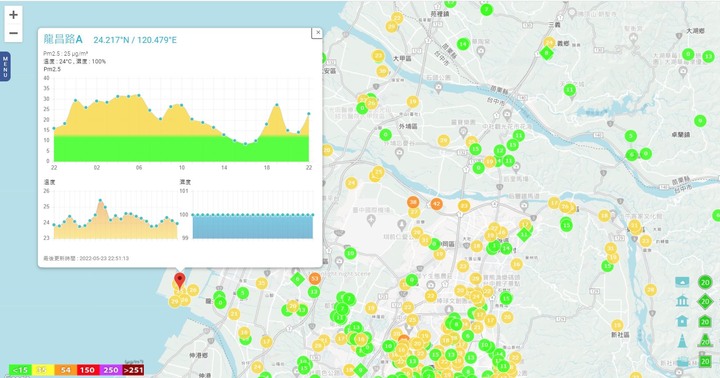Click the green square 20 legend marker
This screenshot has width=720, height=378.
tap(705, 361)
